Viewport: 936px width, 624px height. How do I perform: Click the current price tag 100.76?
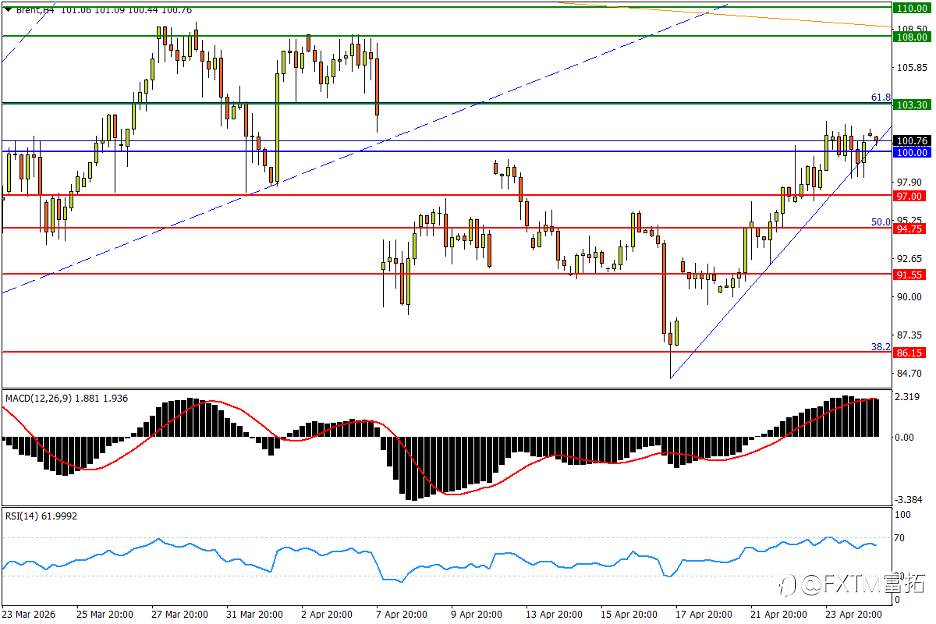pos(911,141)
